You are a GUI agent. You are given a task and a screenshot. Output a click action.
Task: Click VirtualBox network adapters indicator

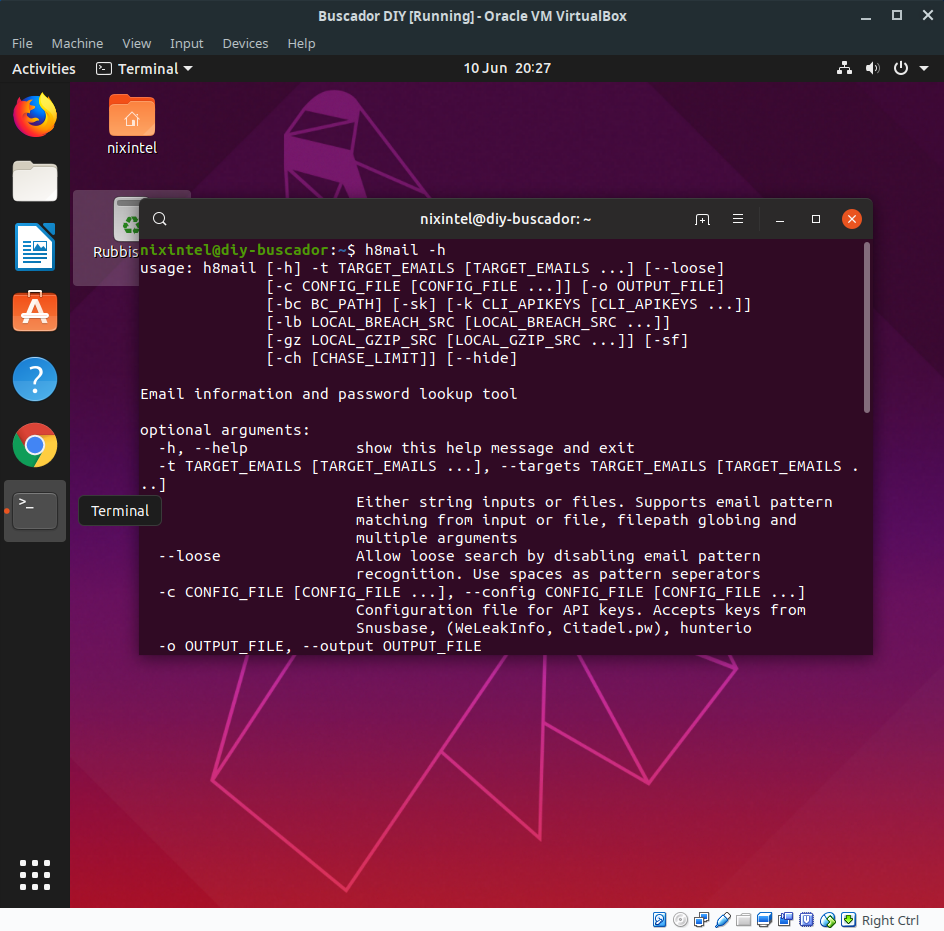701,920
